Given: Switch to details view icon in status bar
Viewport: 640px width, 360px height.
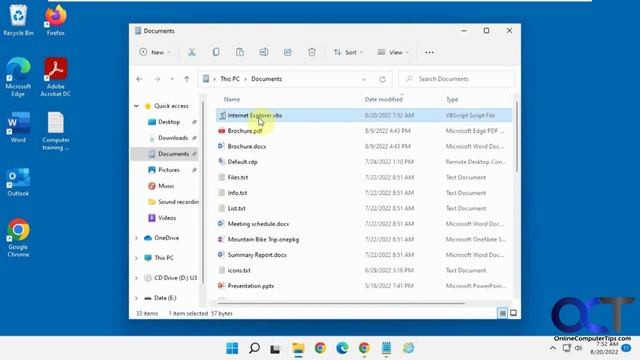Looking at the screenshot, I should (502, 313).
